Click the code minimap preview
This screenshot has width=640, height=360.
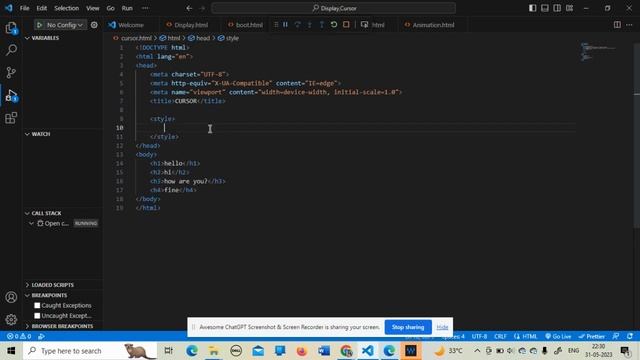pos(599,51)
